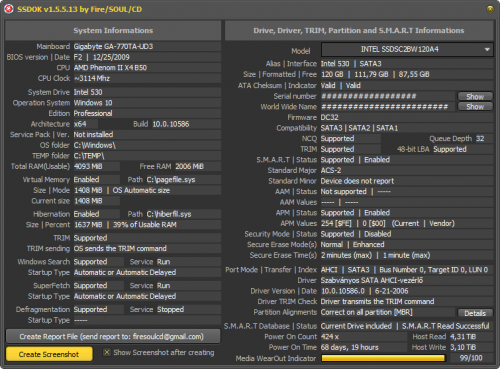Select Queue Depth value 32
This screenshot has width=500, height=369.
(480, 139)
